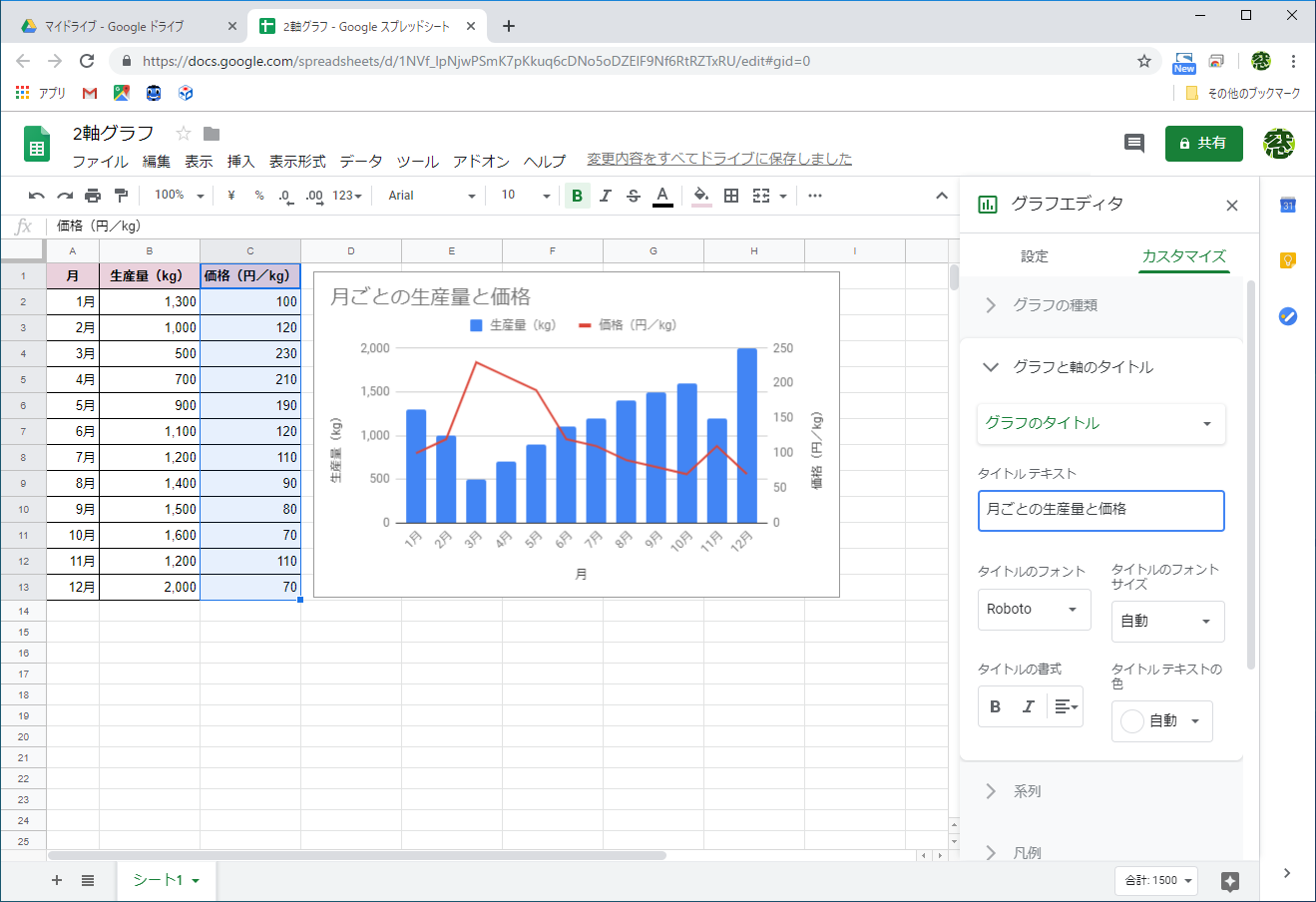Open the cell fill color picker
The height and width of the screenshot is (902, 1316).
tap(701, 196)
